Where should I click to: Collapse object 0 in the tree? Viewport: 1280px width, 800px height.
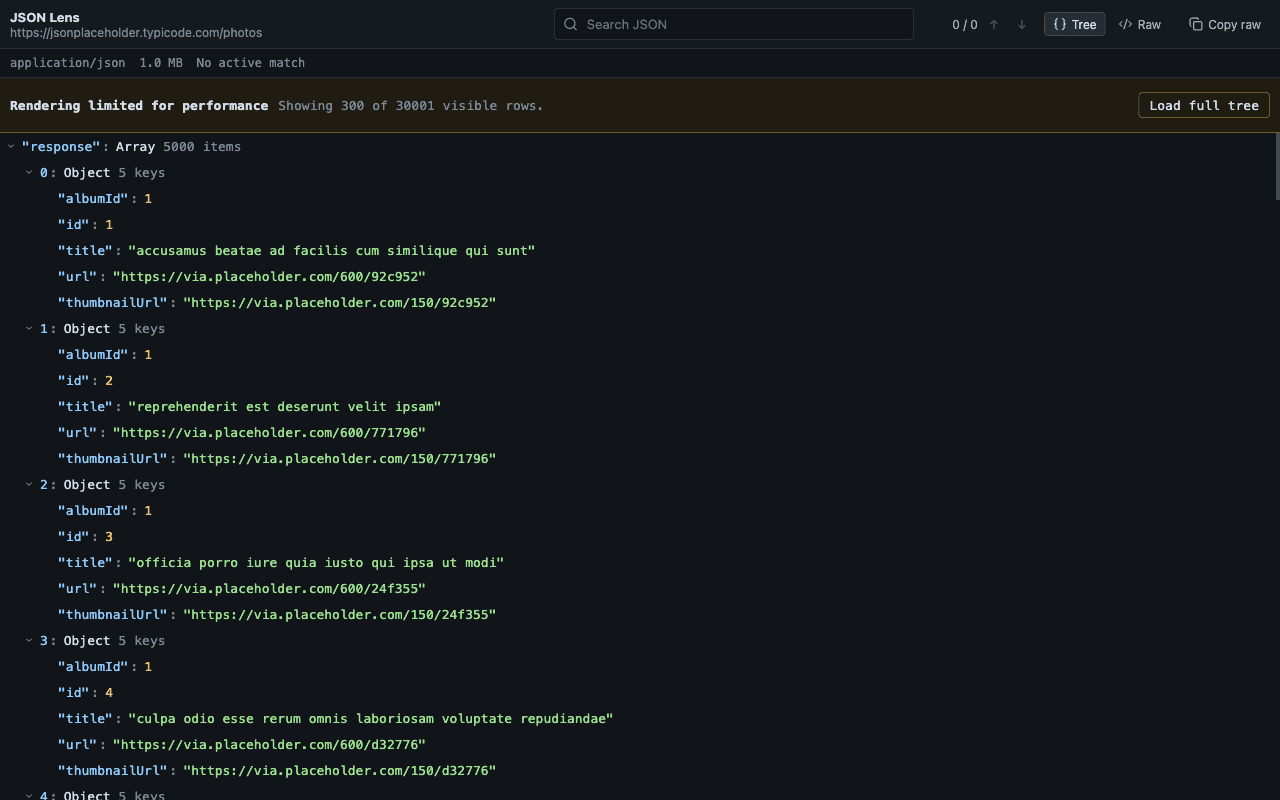[x=29, y=172]
